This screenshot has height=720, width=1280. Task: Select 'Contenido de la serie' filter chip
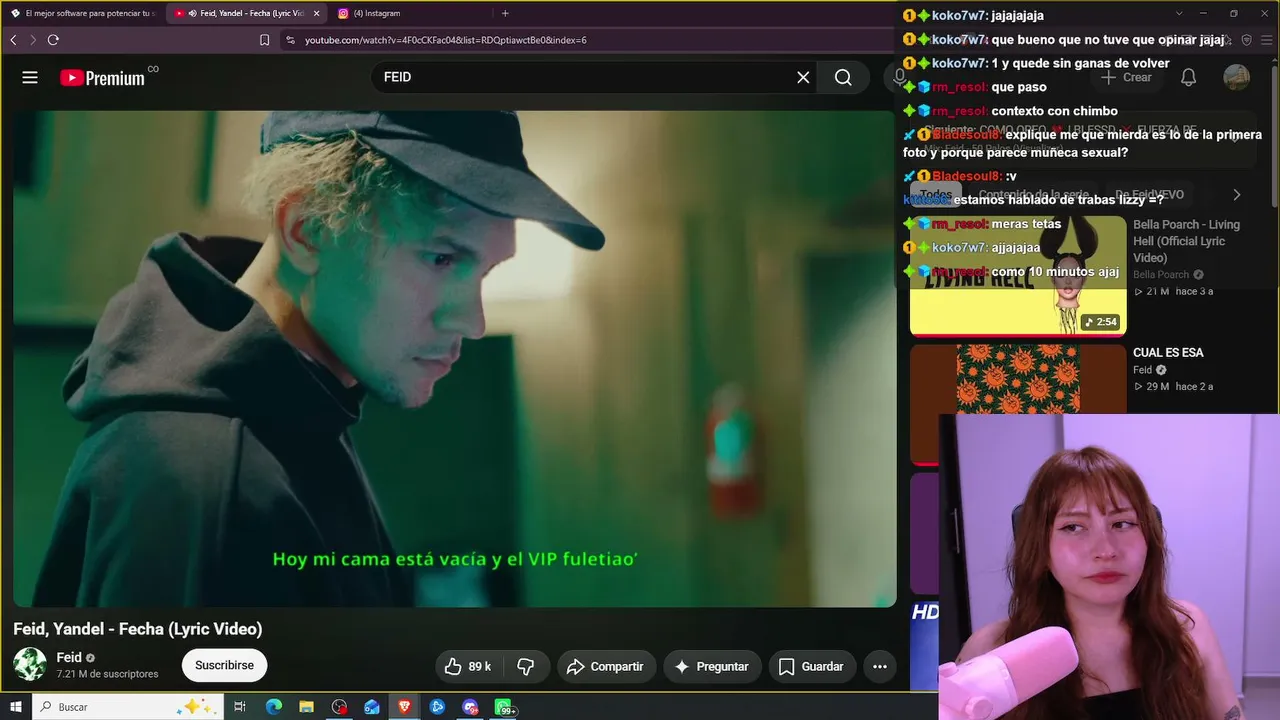[1034, 195]
